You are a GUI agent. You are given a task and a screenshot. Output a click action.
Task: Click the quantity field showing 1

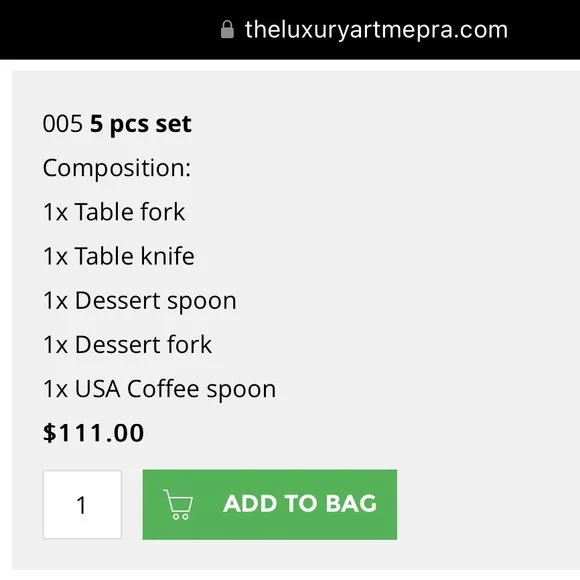click(82, 505)
